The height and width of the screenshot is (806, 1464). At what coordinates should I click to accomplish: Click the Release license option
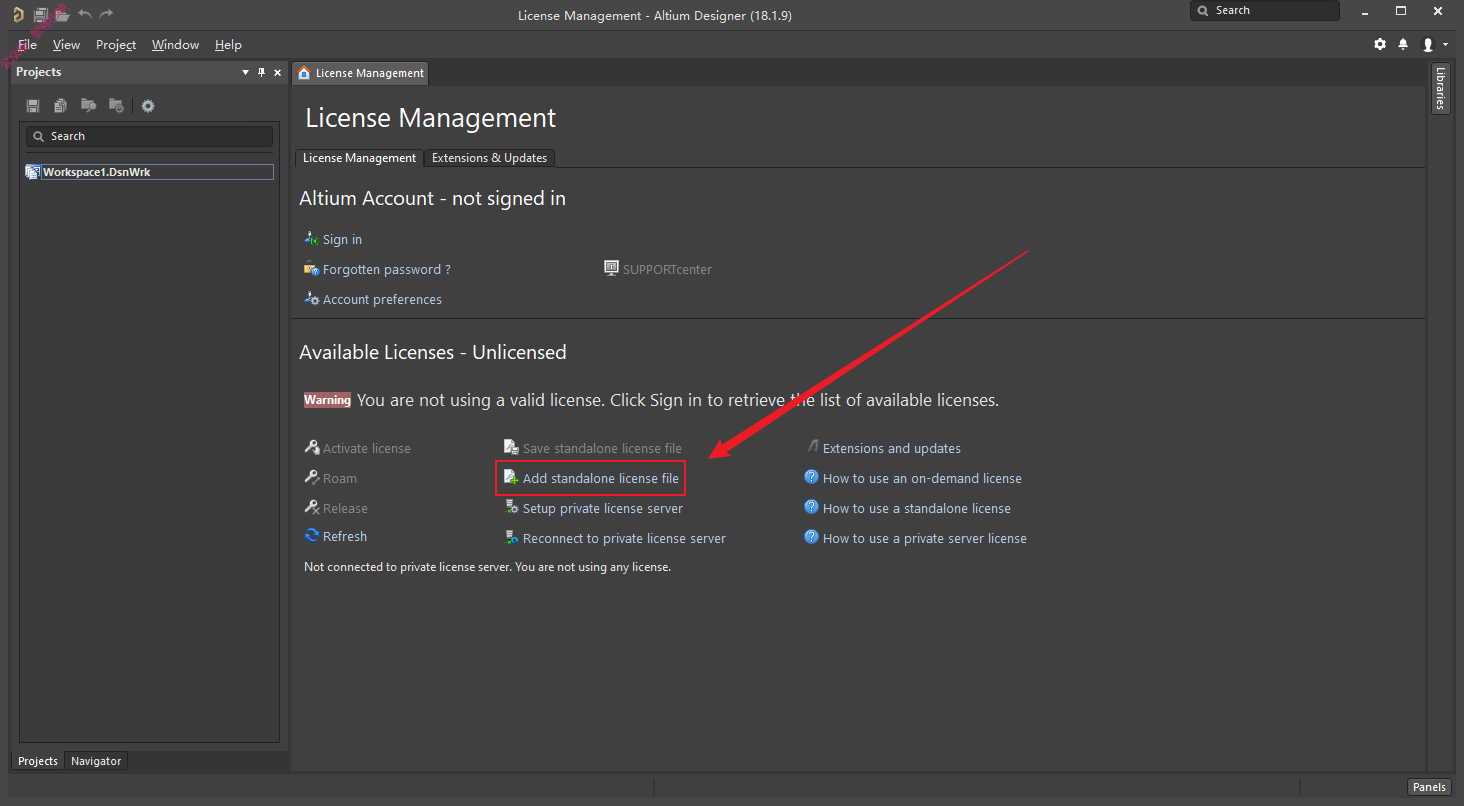tap(345, 508)
